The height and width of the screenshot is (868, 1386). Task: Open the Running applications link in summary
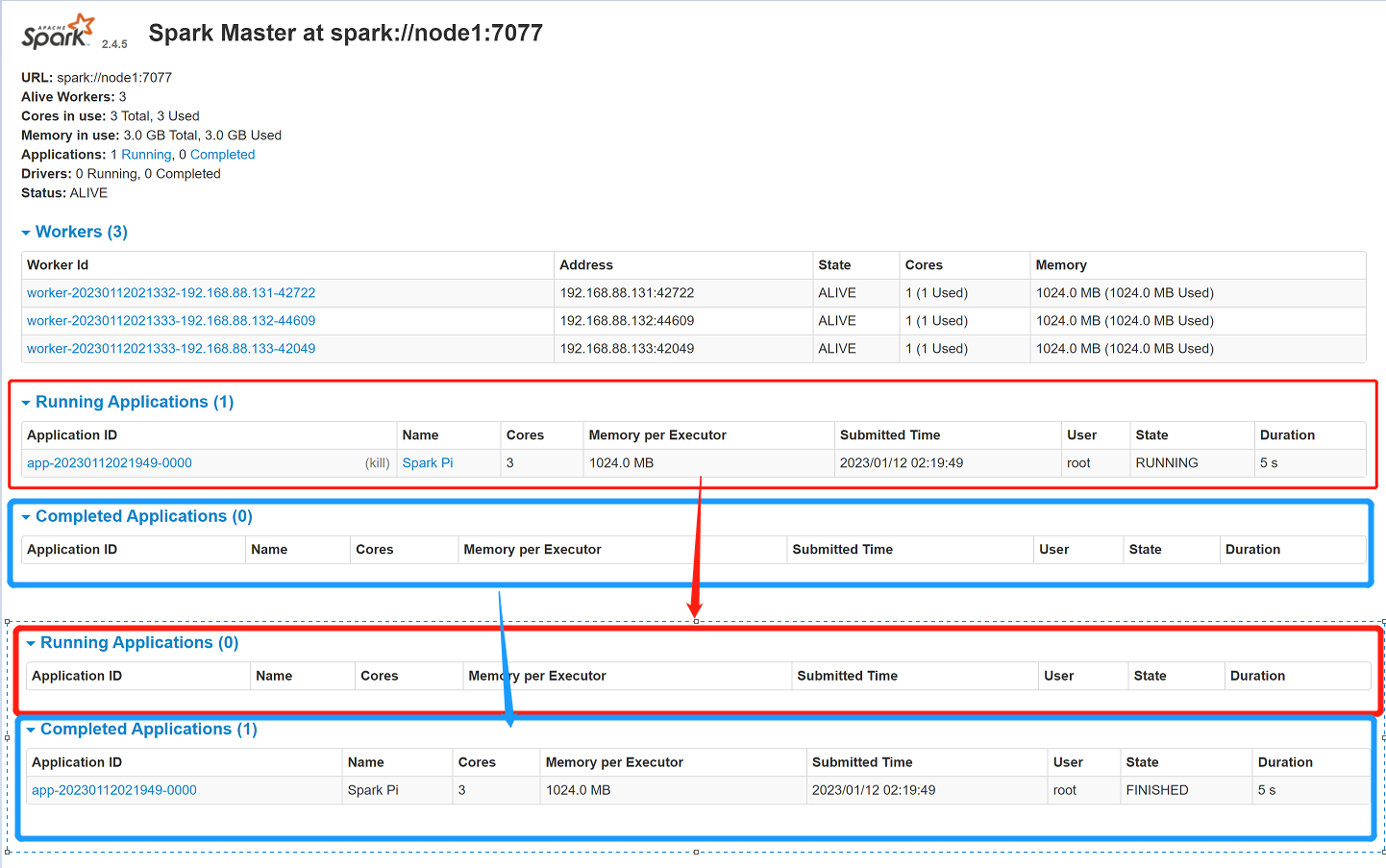146,155
